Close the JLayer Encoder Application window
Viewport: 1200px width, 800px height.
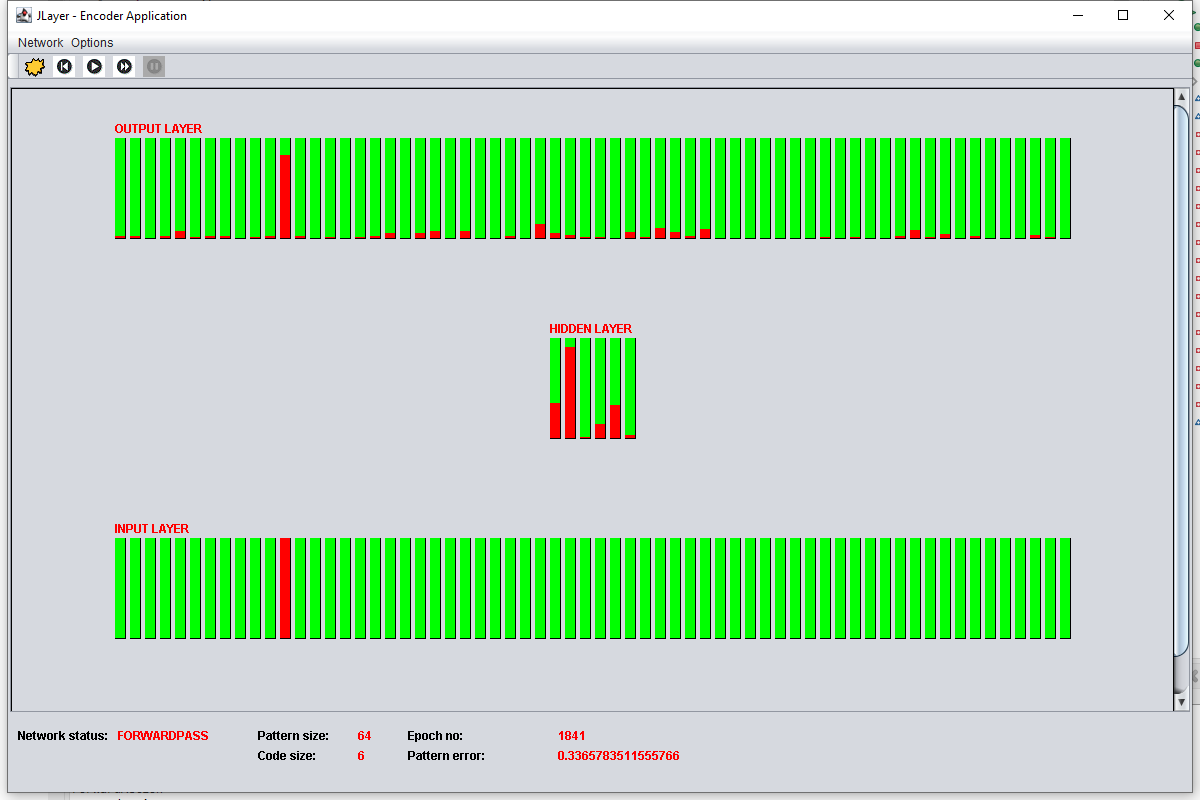pyautogui.click(x=1169, y=15)
